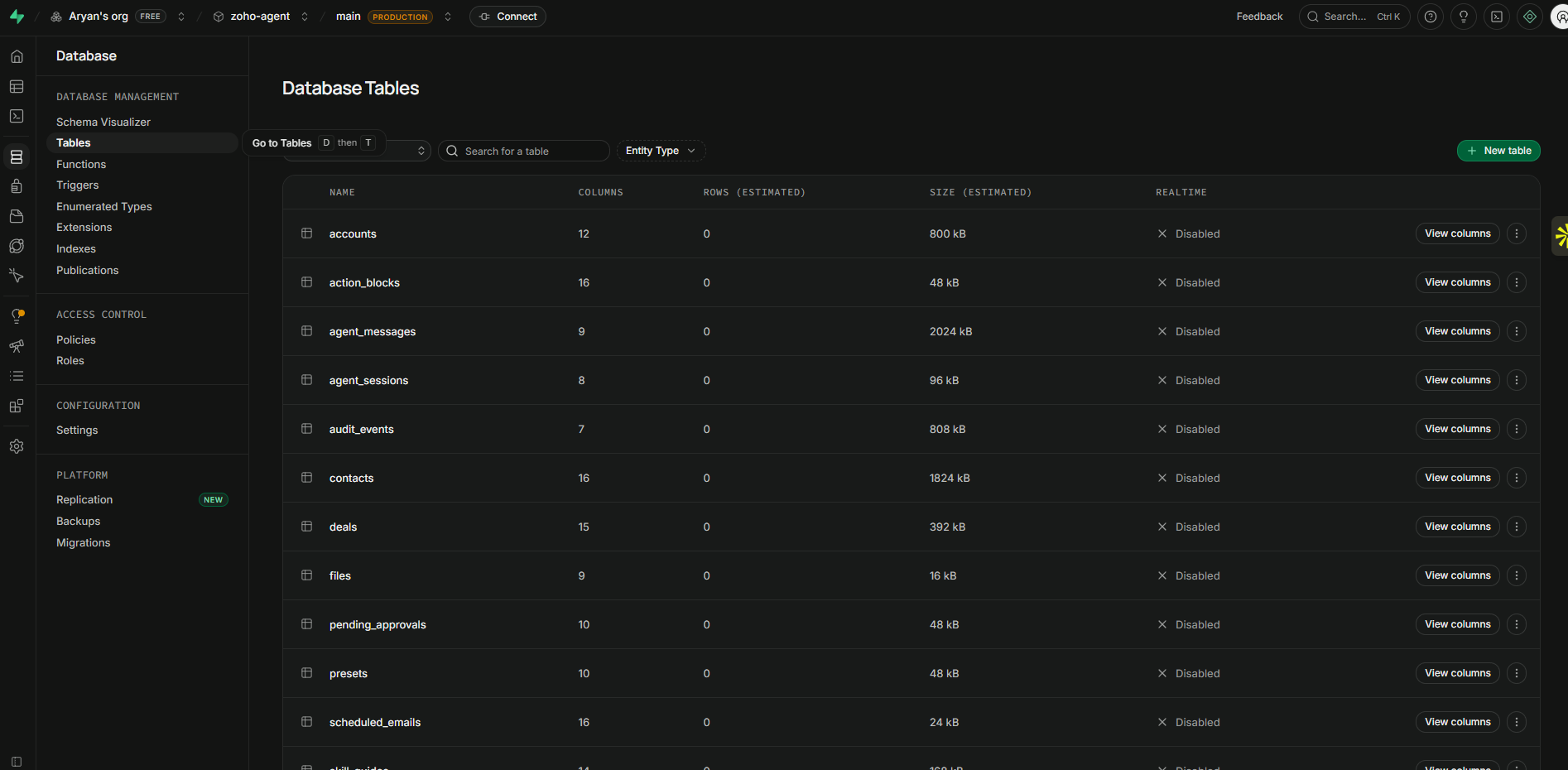This screenshot has width=1568, height=770.
Task: Open Functions in Database menu
Action: point(81,164)
